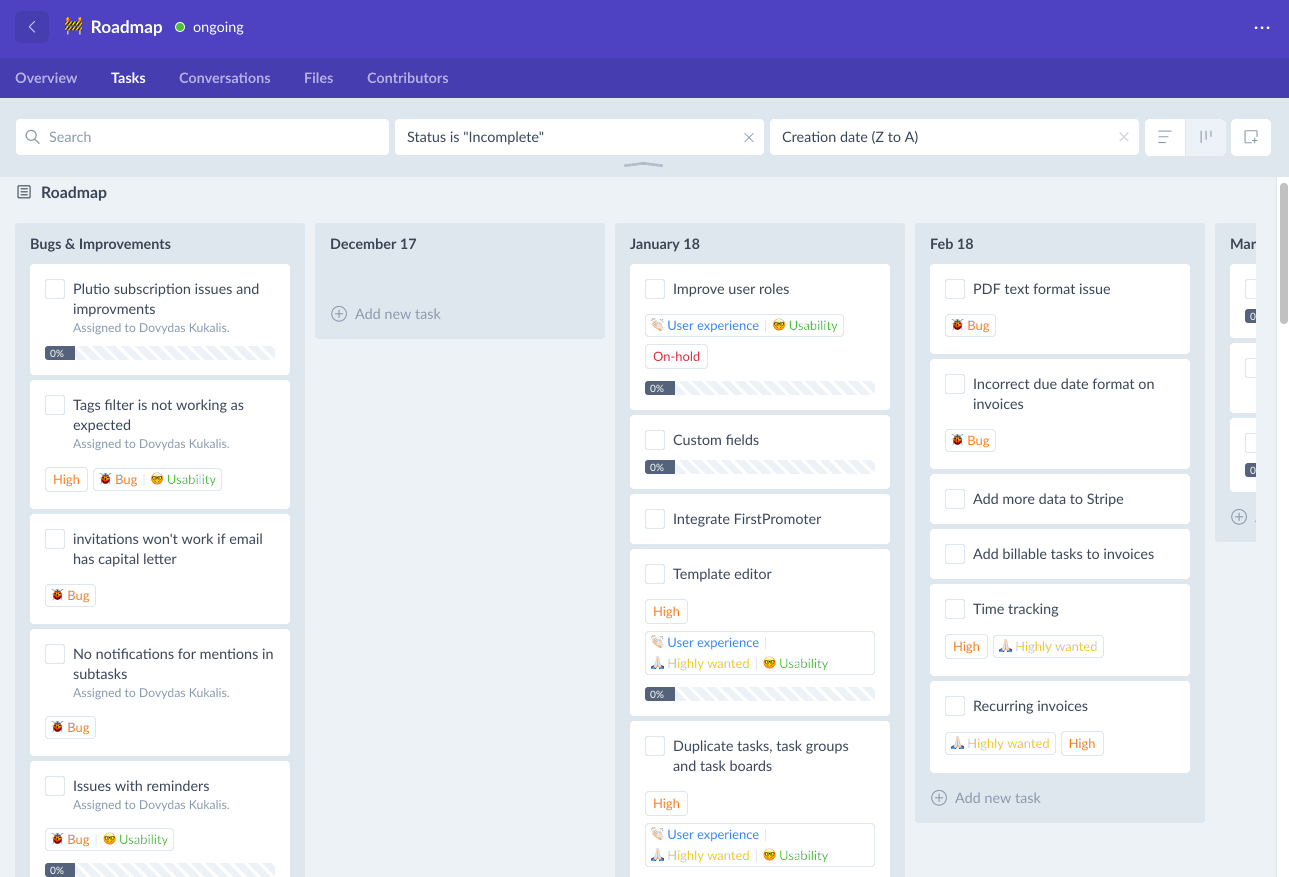Viewport: 1289px width, 877px height.
Task: Check the Template editor task checkbox
Action: 655,574
